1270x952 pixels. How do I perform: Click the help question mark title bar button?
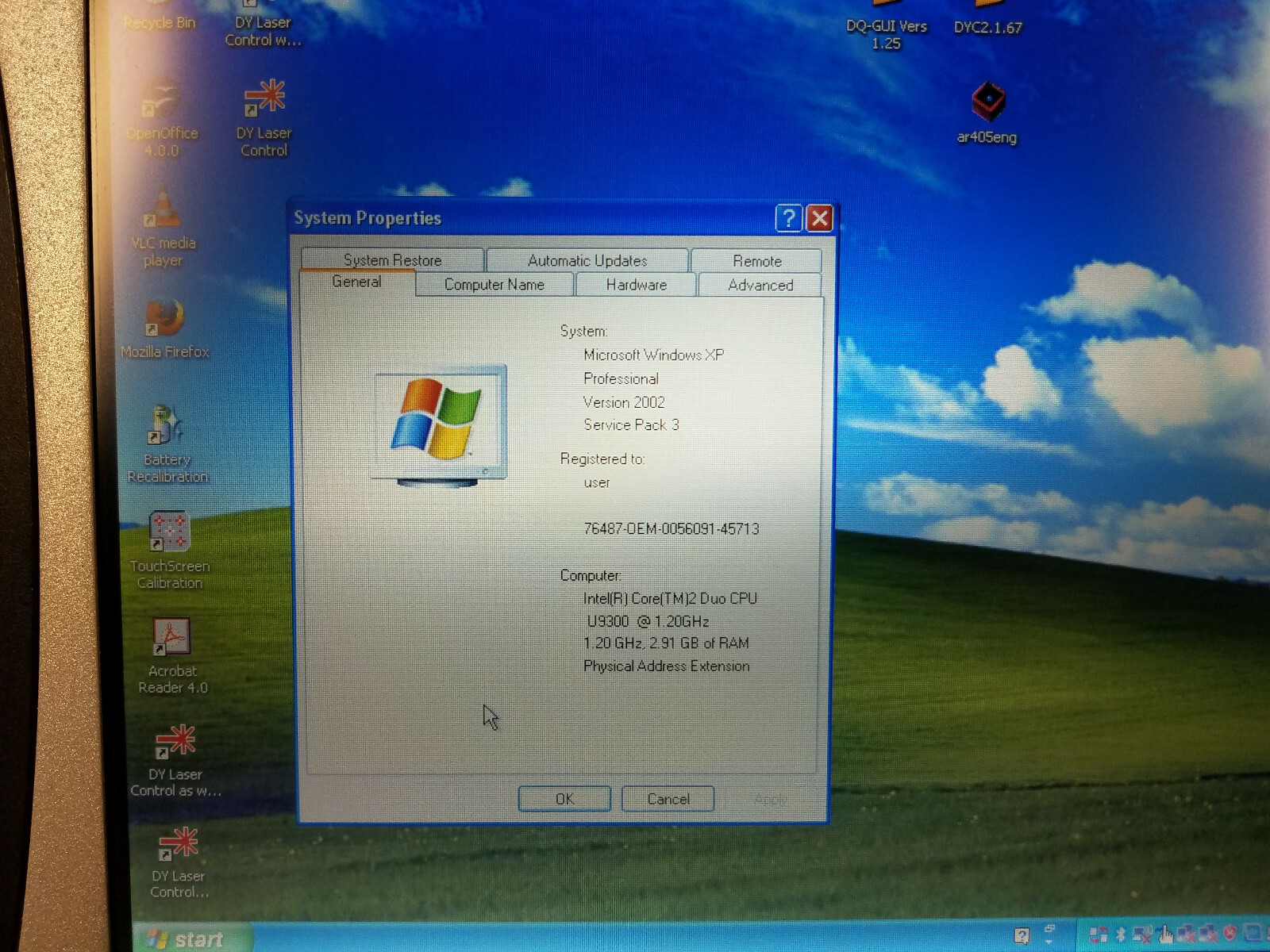click(x=788, y=218)
